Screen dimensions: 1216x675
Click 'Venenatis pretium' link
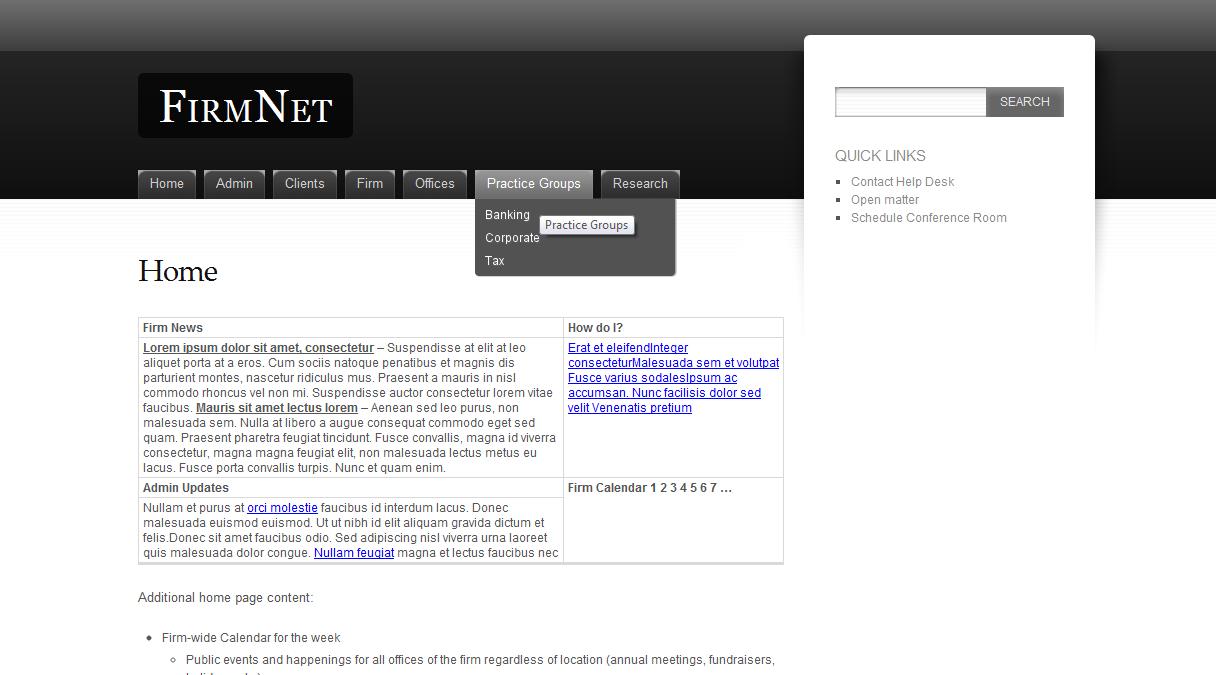641,408
